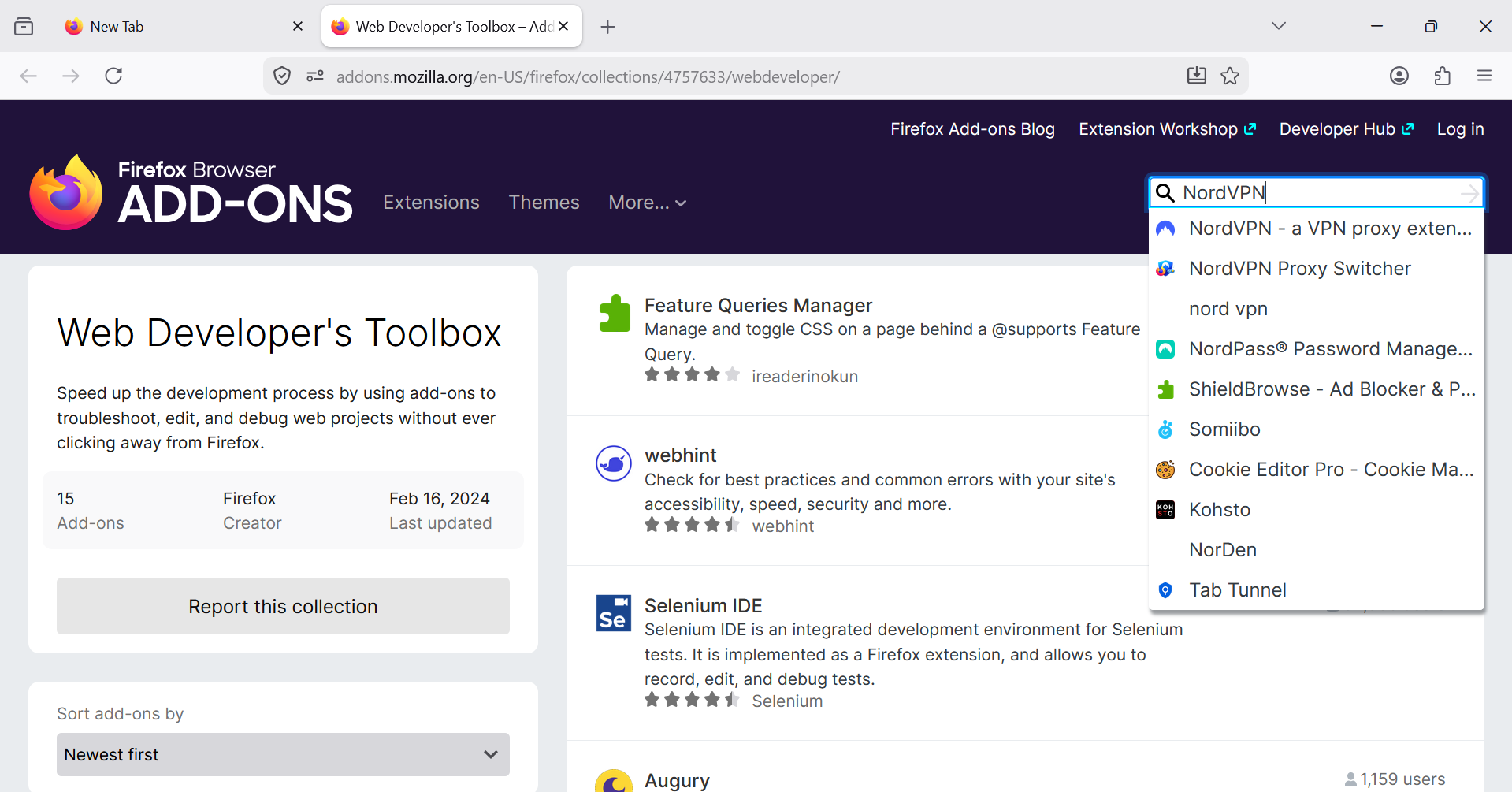
Task: Open webhint add-on title
Action: [x=680, y=455]
